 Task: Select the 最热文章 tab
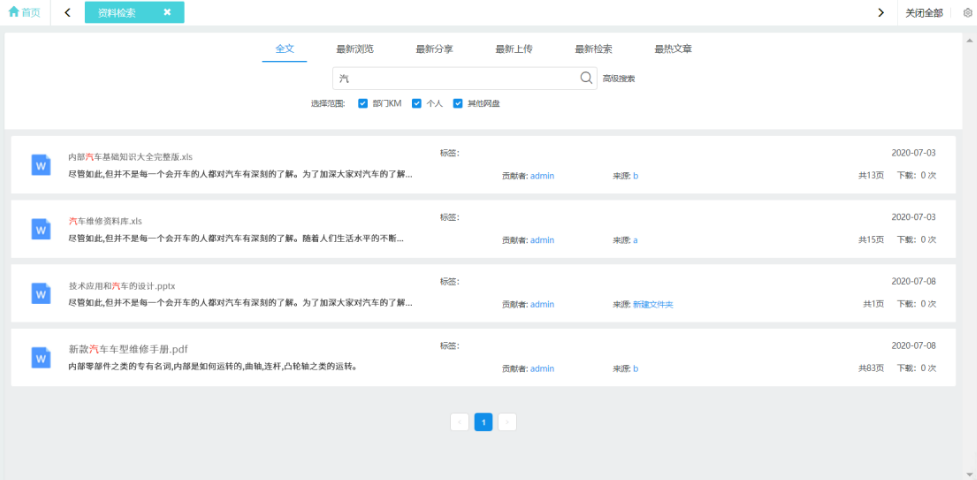point(673,48)
